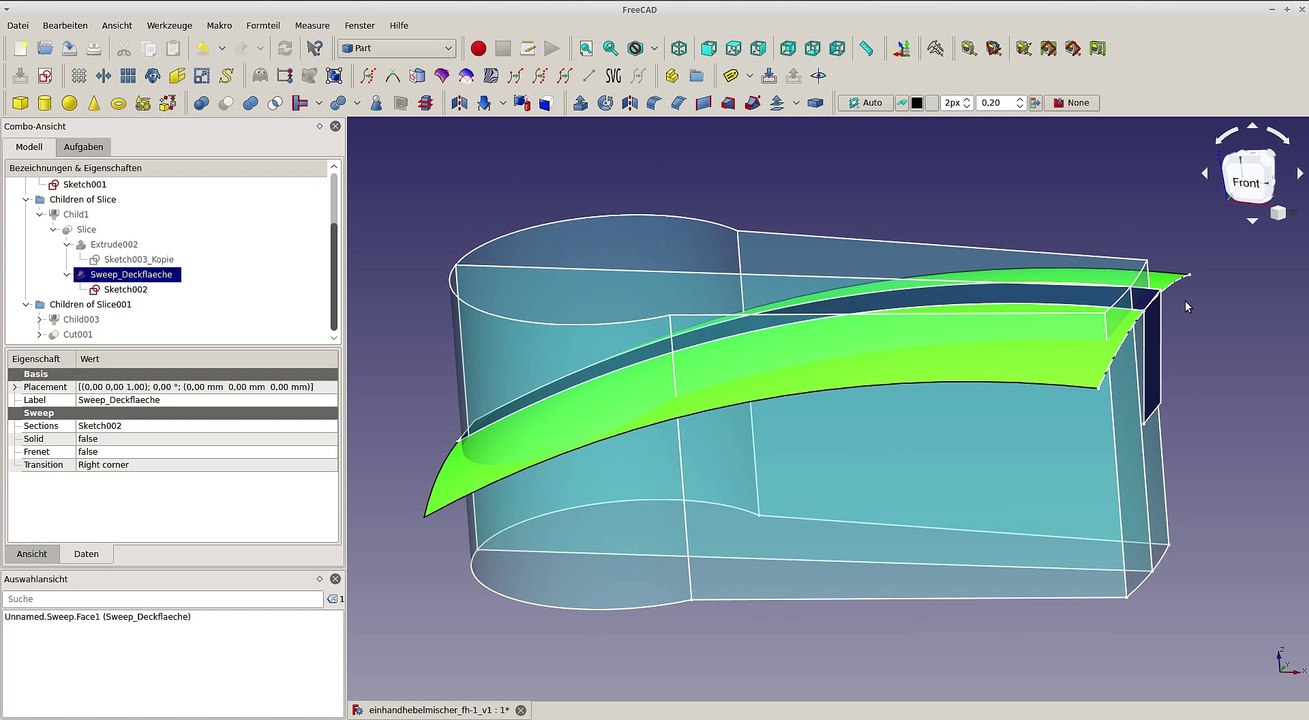This screenshot has width=1309, height=720.
Task: Expand the Child003 tree node
Action: [40, 320]
